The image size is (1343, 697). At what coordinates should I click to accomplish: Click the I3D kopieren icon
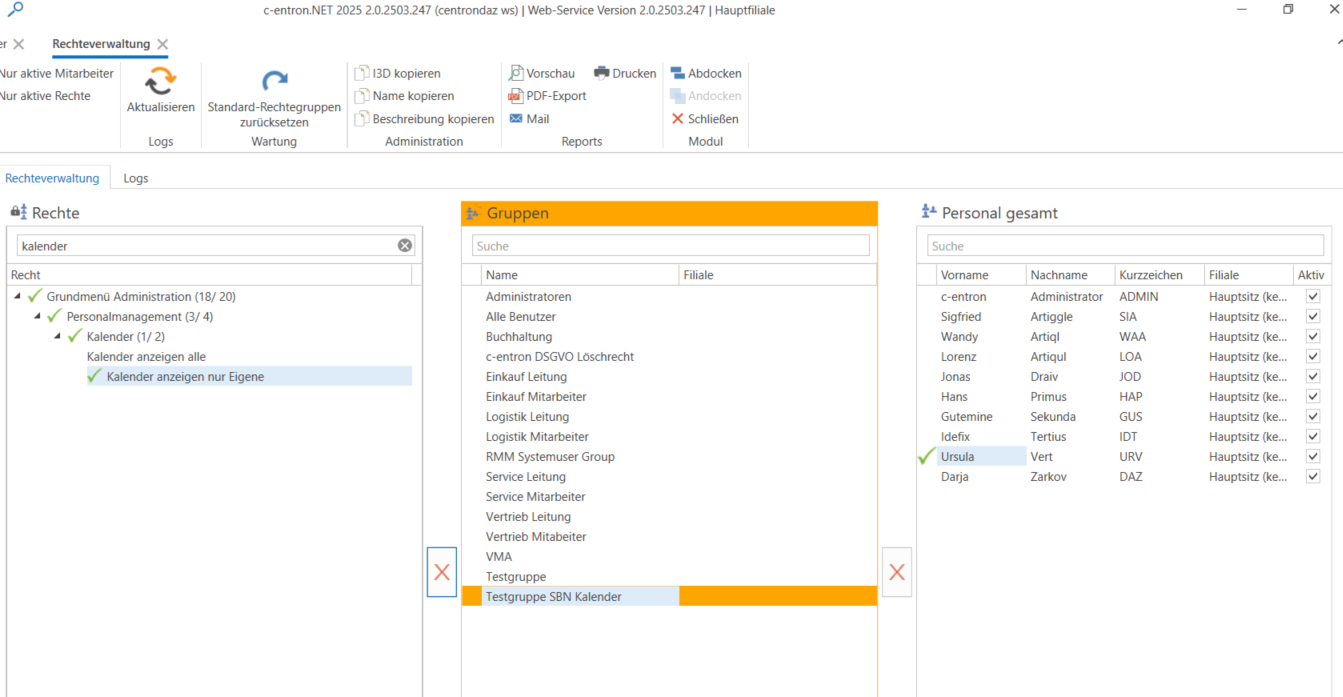[x=362, y=73]
